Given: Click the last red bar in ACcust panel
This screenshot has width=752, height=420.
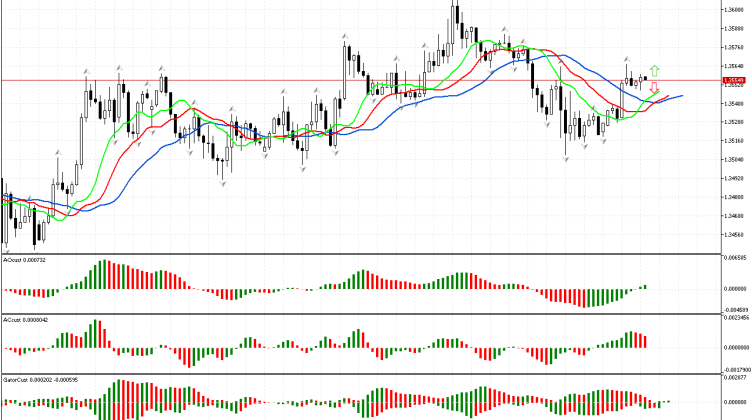Looking at the screenshot, I should pyautogui.click(x=645, y=341).
